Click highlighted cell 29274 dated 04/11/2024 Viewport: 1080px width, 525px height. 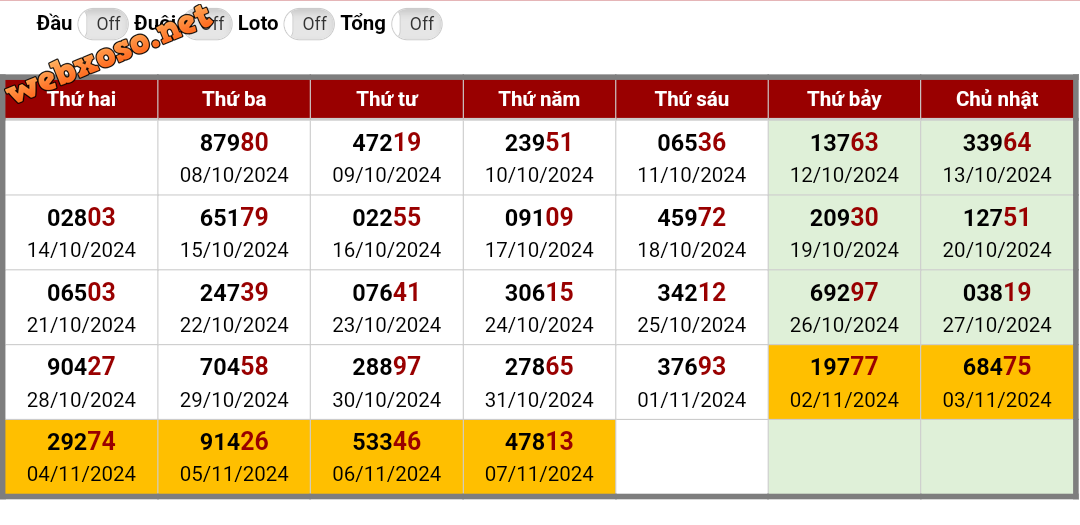tap(81, 457)
